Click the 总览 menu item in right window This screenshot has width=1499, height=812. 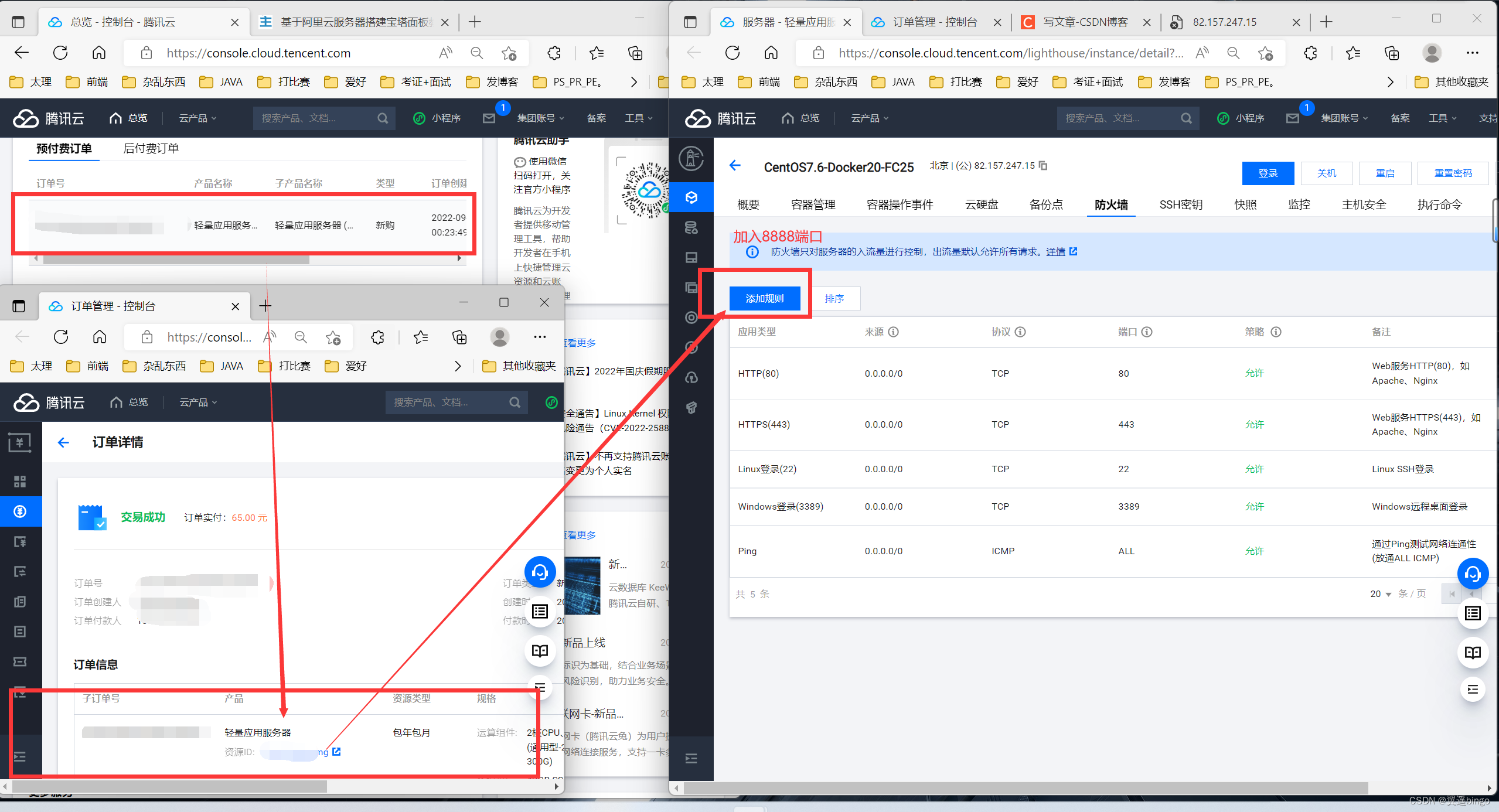[800, 118]
